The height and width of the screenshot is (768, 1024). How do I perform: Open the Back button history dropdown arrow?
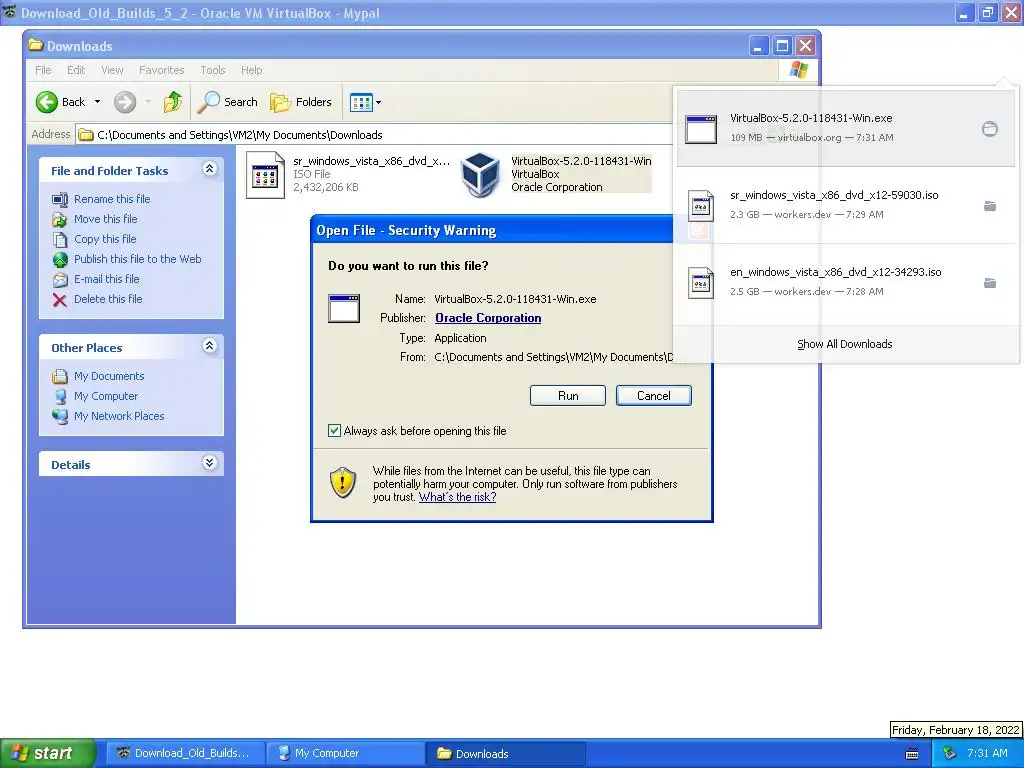click(x=97, y=102)
